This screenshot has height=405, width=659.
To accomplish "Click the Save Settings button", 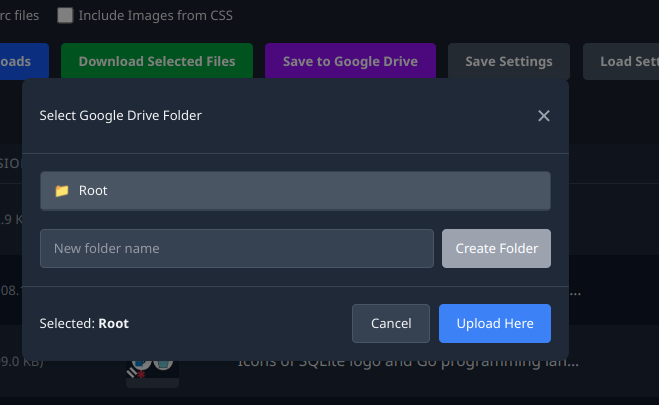I will point(509,61).
